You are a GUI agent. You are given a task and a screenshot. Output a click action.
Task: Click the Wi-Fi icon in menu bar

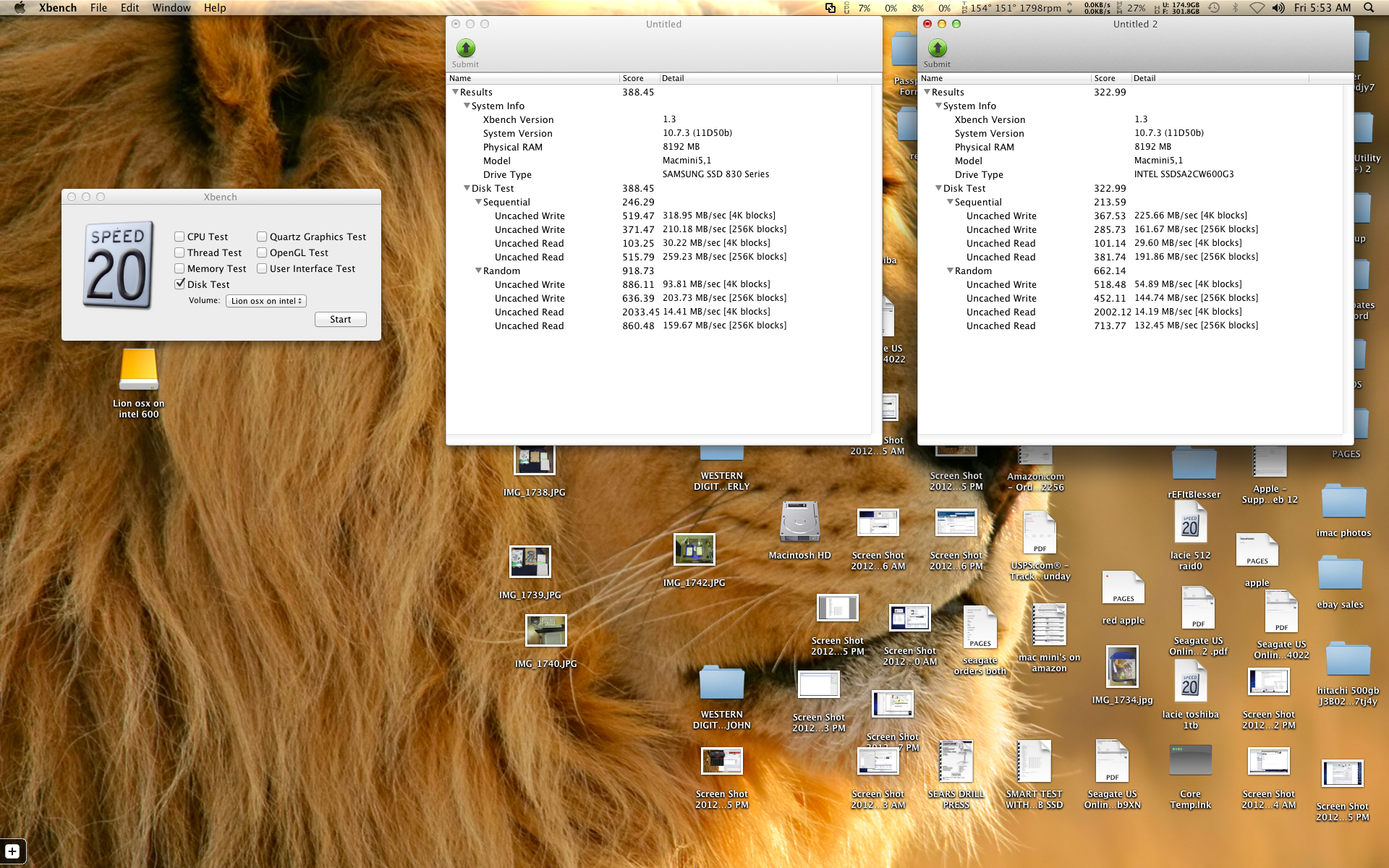[1257, 8]
